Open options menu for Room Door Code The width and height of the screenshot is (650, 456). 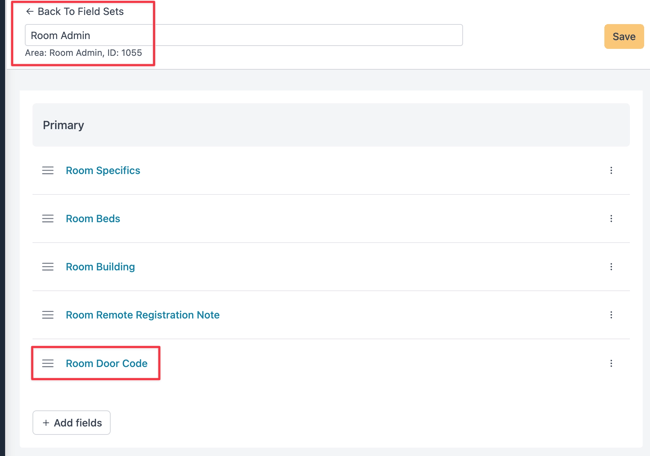pyautogui.click(x=611, y=364)
